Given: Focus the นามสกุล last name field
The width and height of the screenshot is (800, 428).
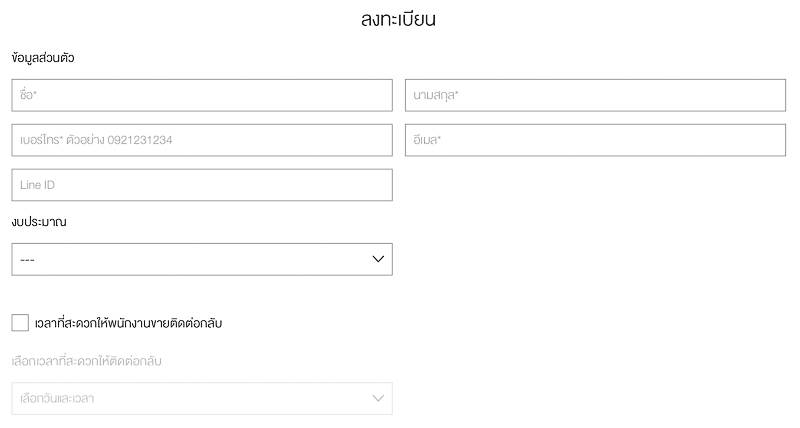Looking at the screenshot, I should click(594, 95).
